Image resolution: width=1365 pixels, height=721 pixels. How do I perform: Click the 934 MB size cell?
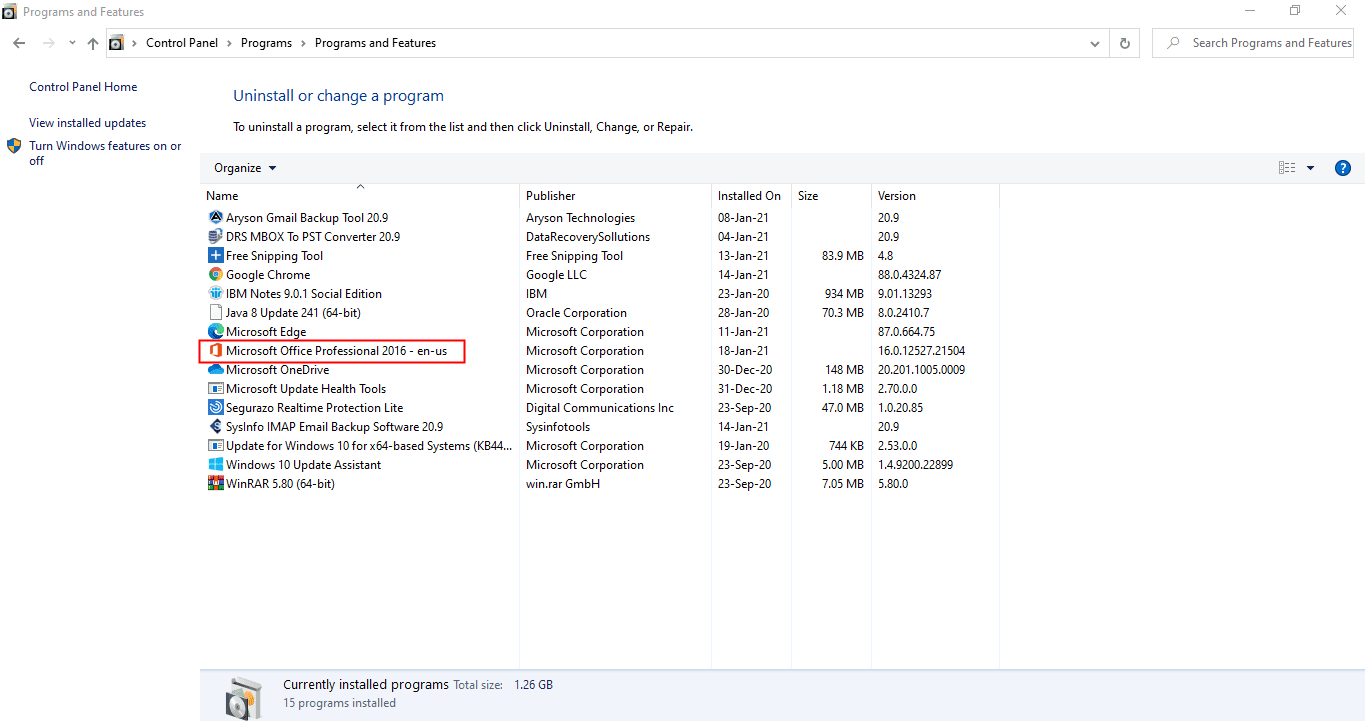click(843, 293)
